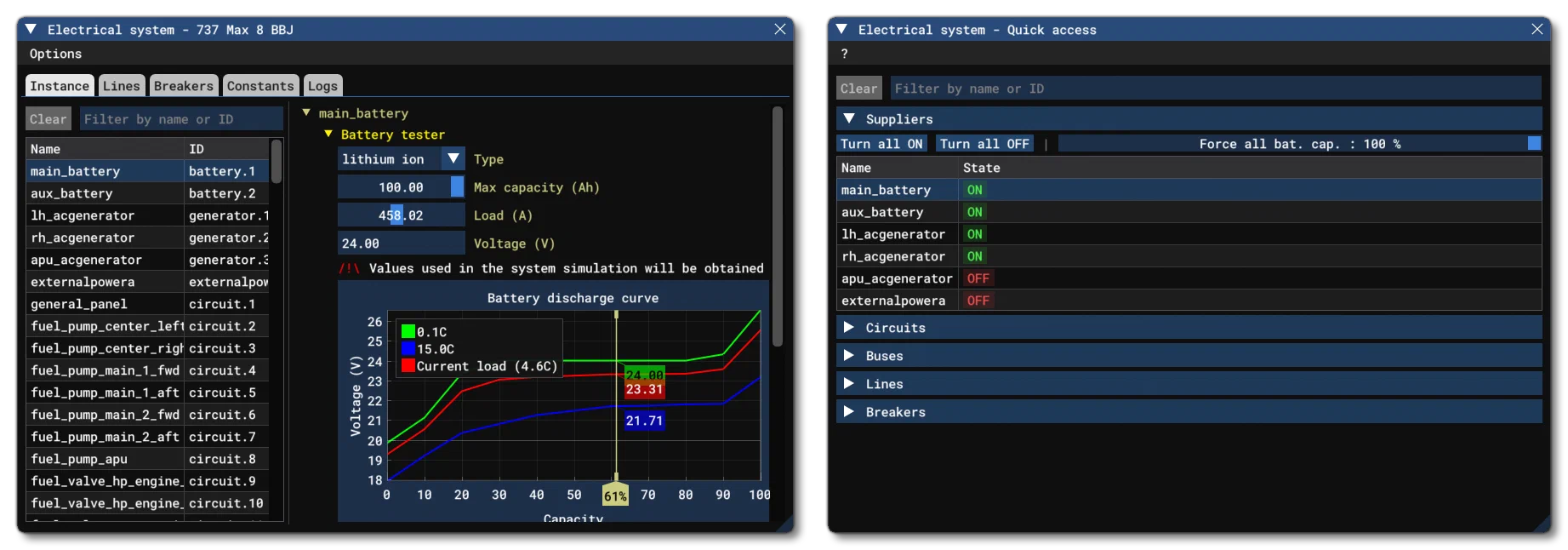
Task: Open the Options menu
Action: [55, 54]
